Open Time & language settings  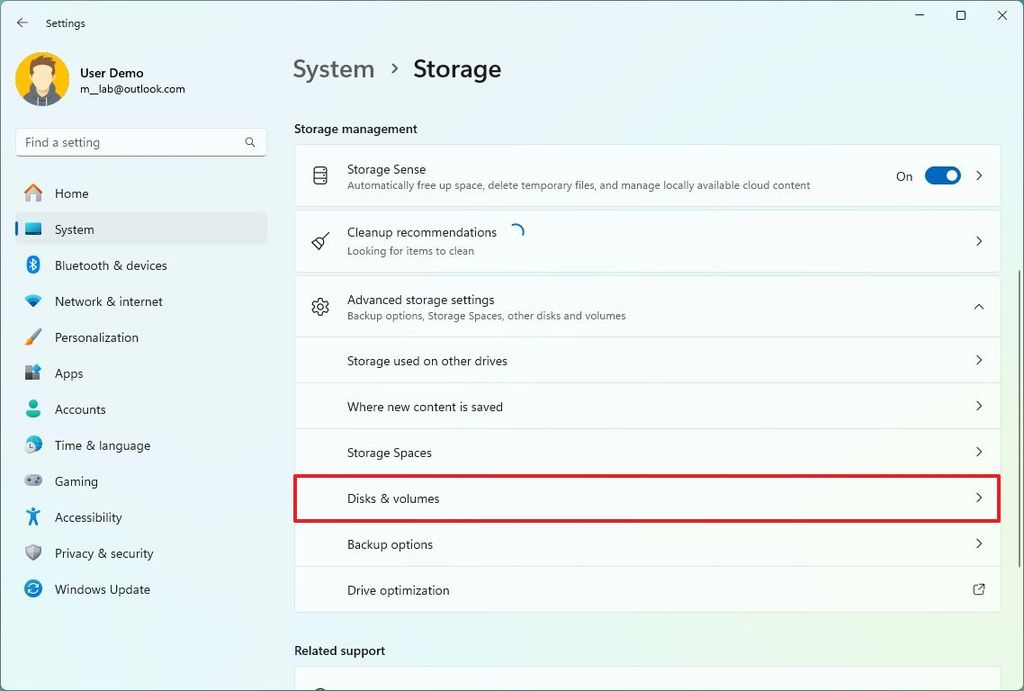coord(102,445)
